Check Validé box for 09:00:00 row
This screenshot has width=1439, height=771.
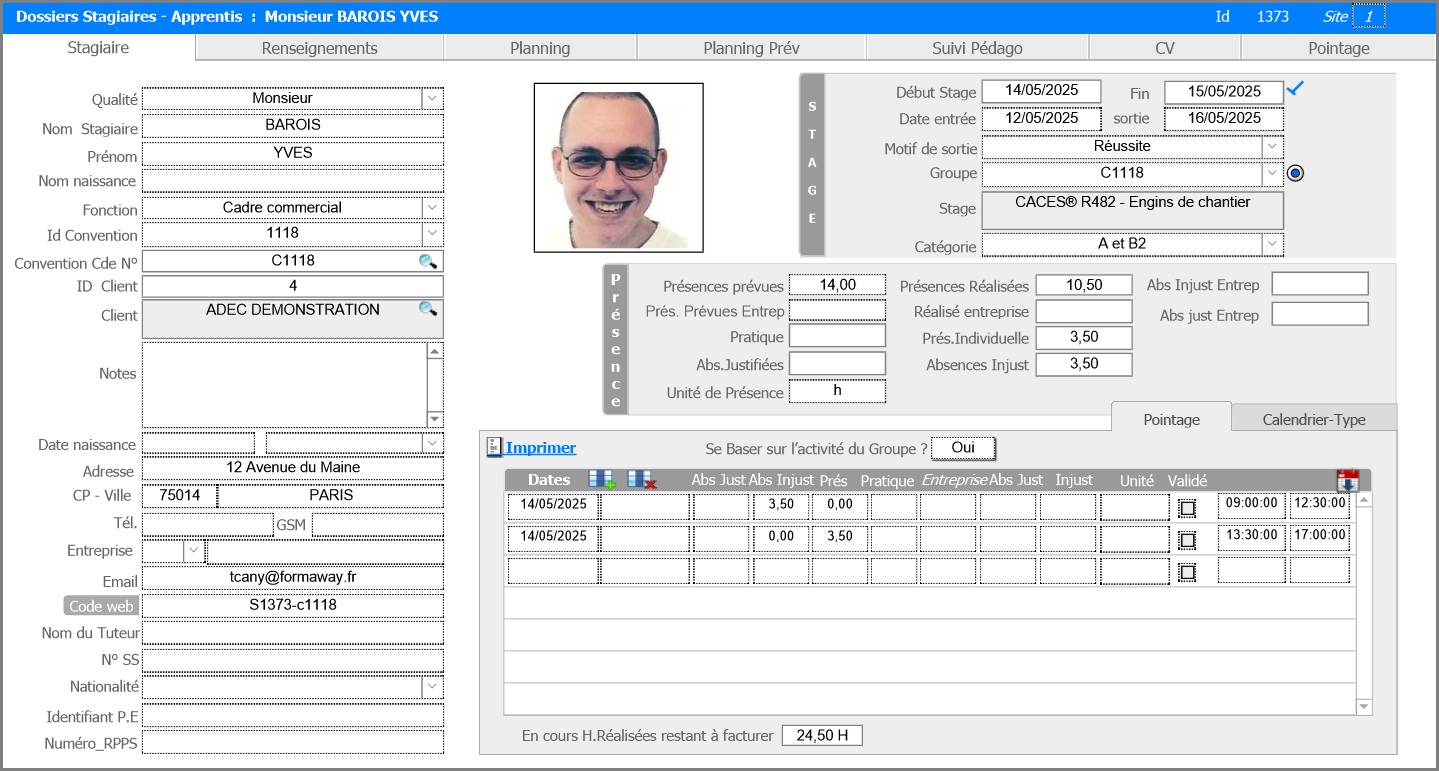(1187, 508)
